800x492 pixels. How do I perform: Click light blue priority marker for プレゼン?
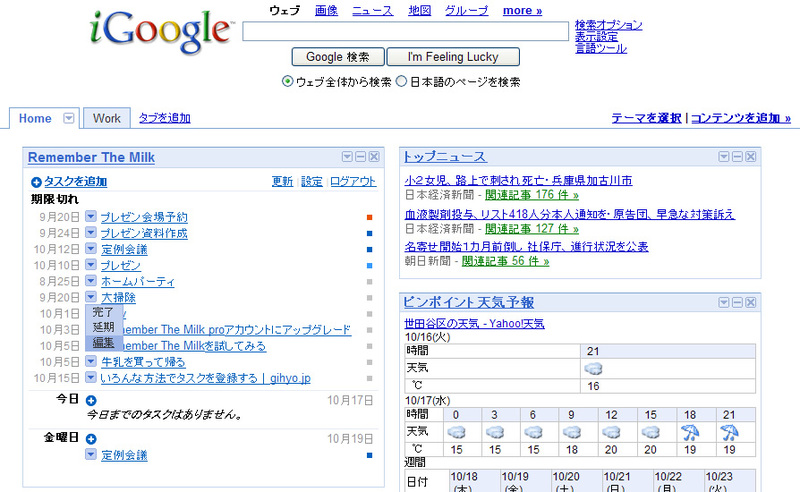tap(369, 265)
